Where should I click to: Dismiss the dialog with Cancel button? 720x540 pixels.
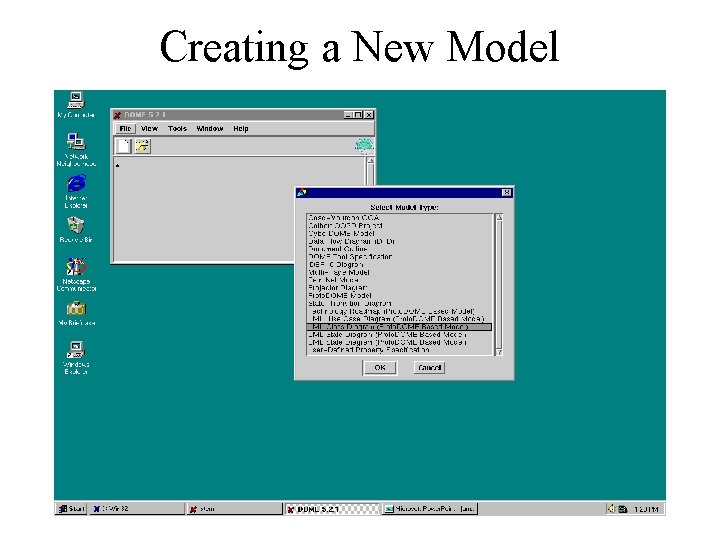pos(429,367)
